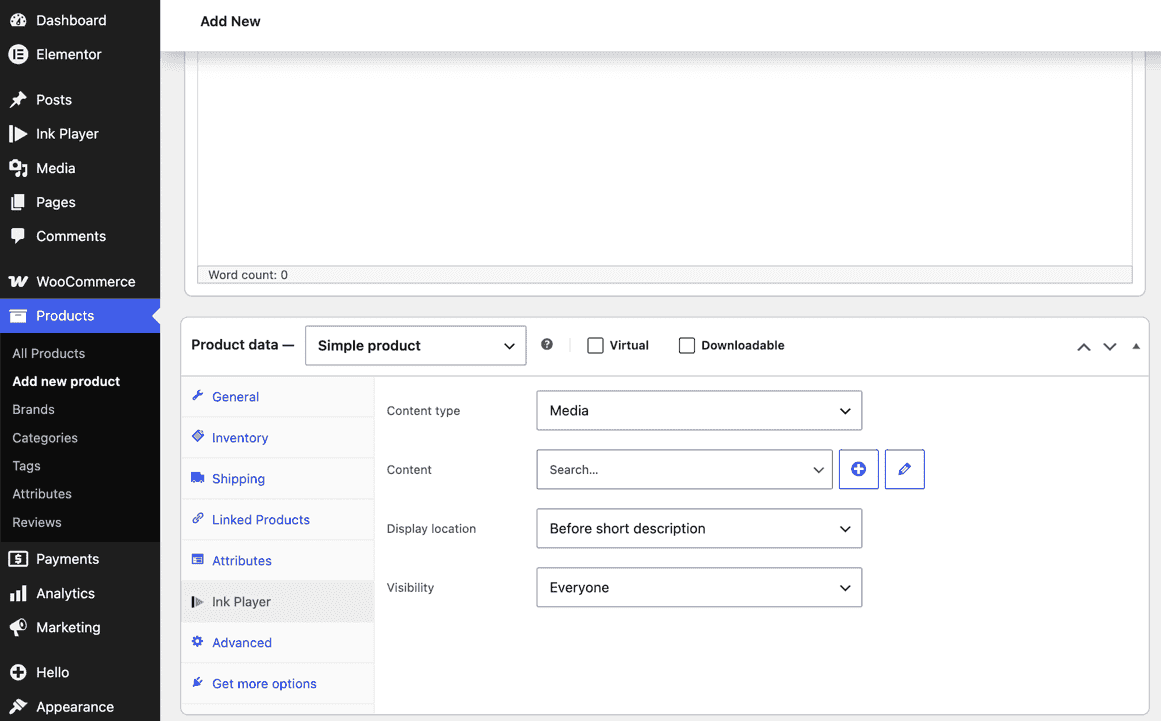The height and width of the screenshot is (721, 1161).
Task: Click the Payments dollar icon
Action: click(x=18, y=559)
